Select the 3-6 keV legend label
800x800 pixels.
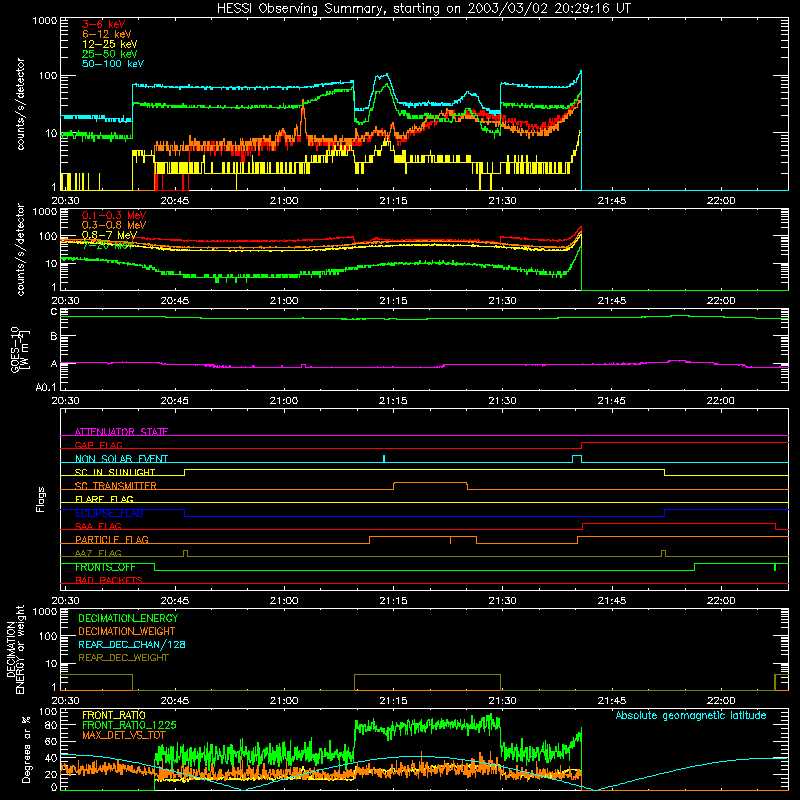click(104, 24)
